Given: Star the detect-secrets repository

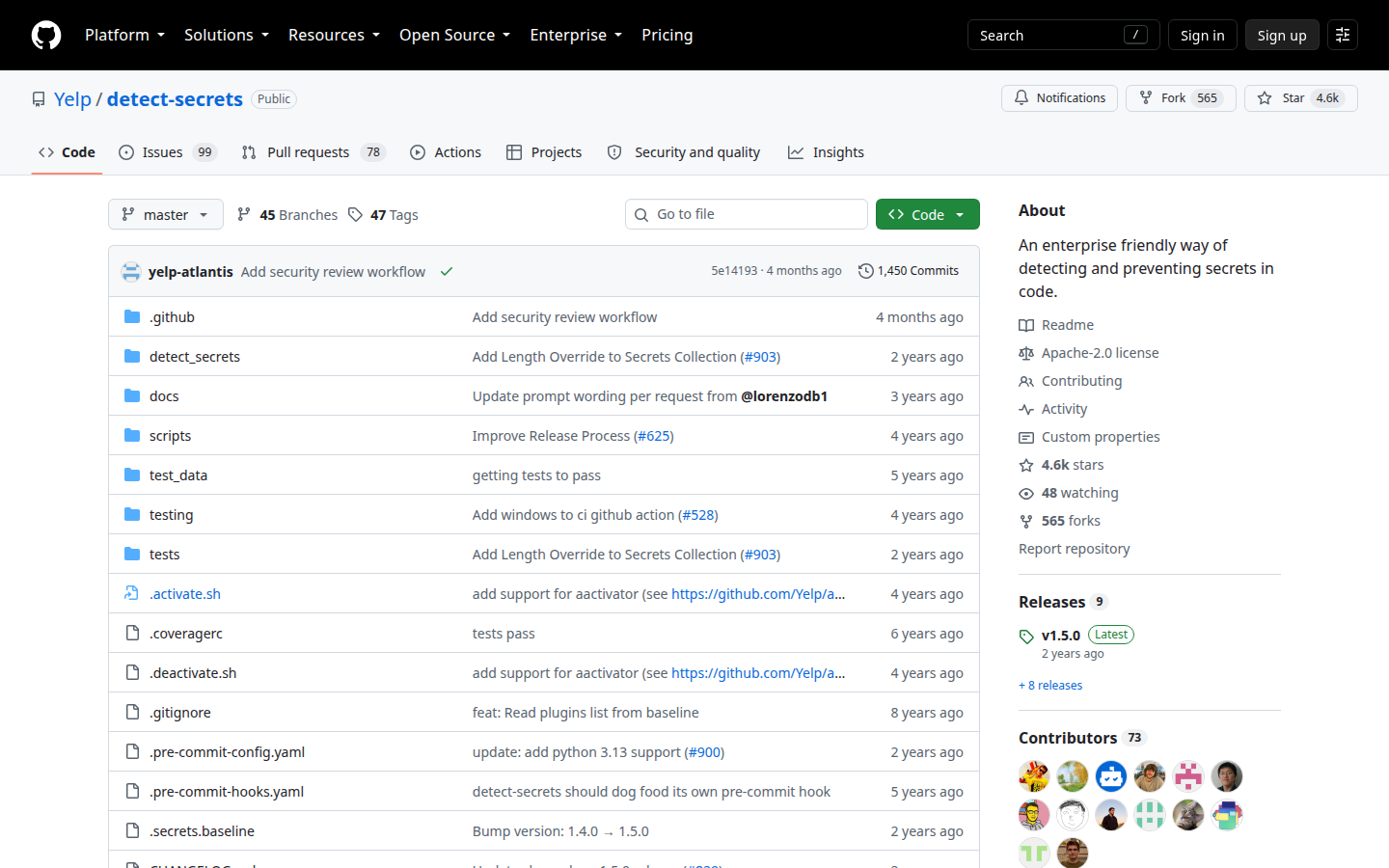Looking at the screenshot, I should (1300, 98).
